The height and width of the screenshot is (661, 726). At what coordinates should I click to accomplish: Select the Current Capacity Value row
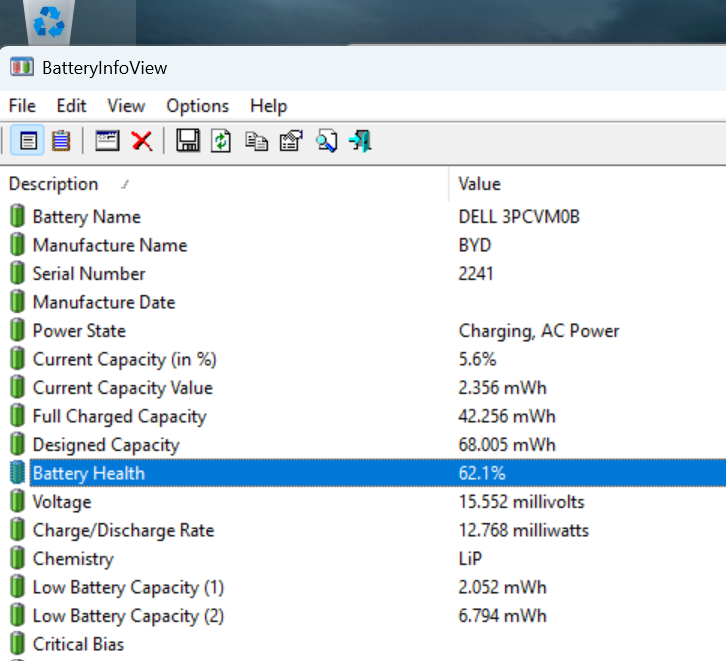pos(363,387)
